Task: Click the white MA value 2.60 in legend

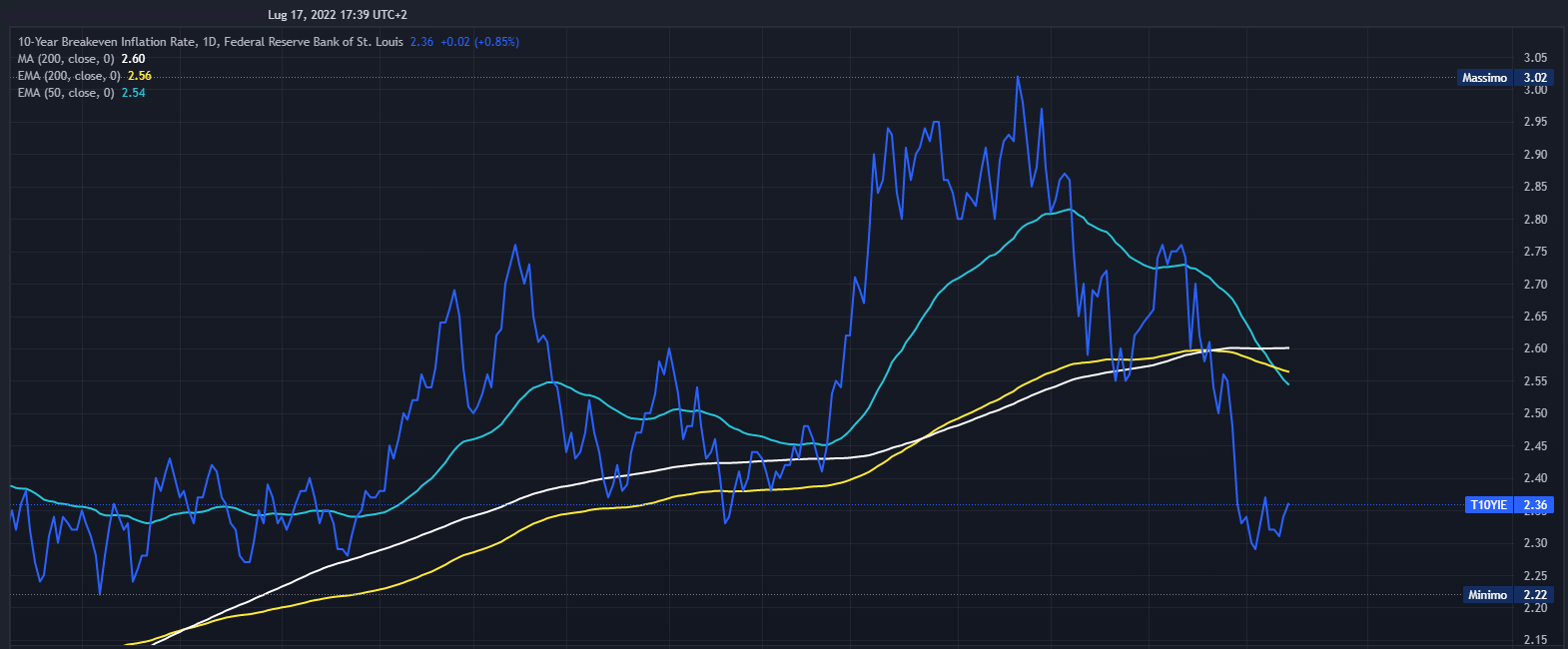Action: coord(133,59)
